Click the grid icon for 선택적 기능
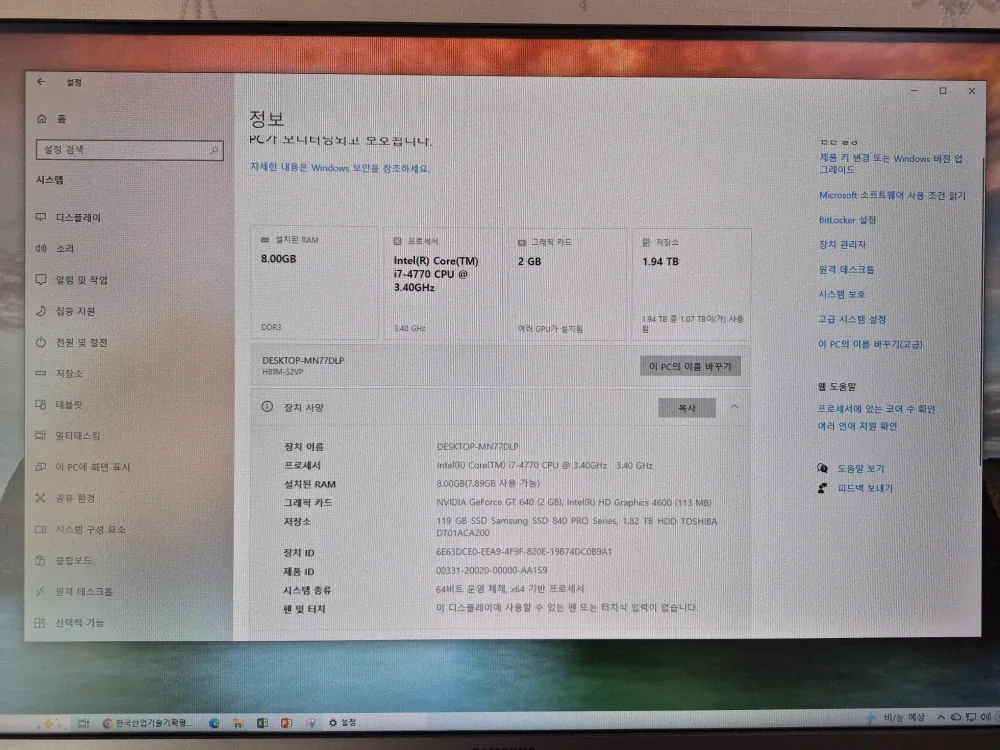Image resolution: width=1000 pixels, height=750 pixels. coord(40,622)
